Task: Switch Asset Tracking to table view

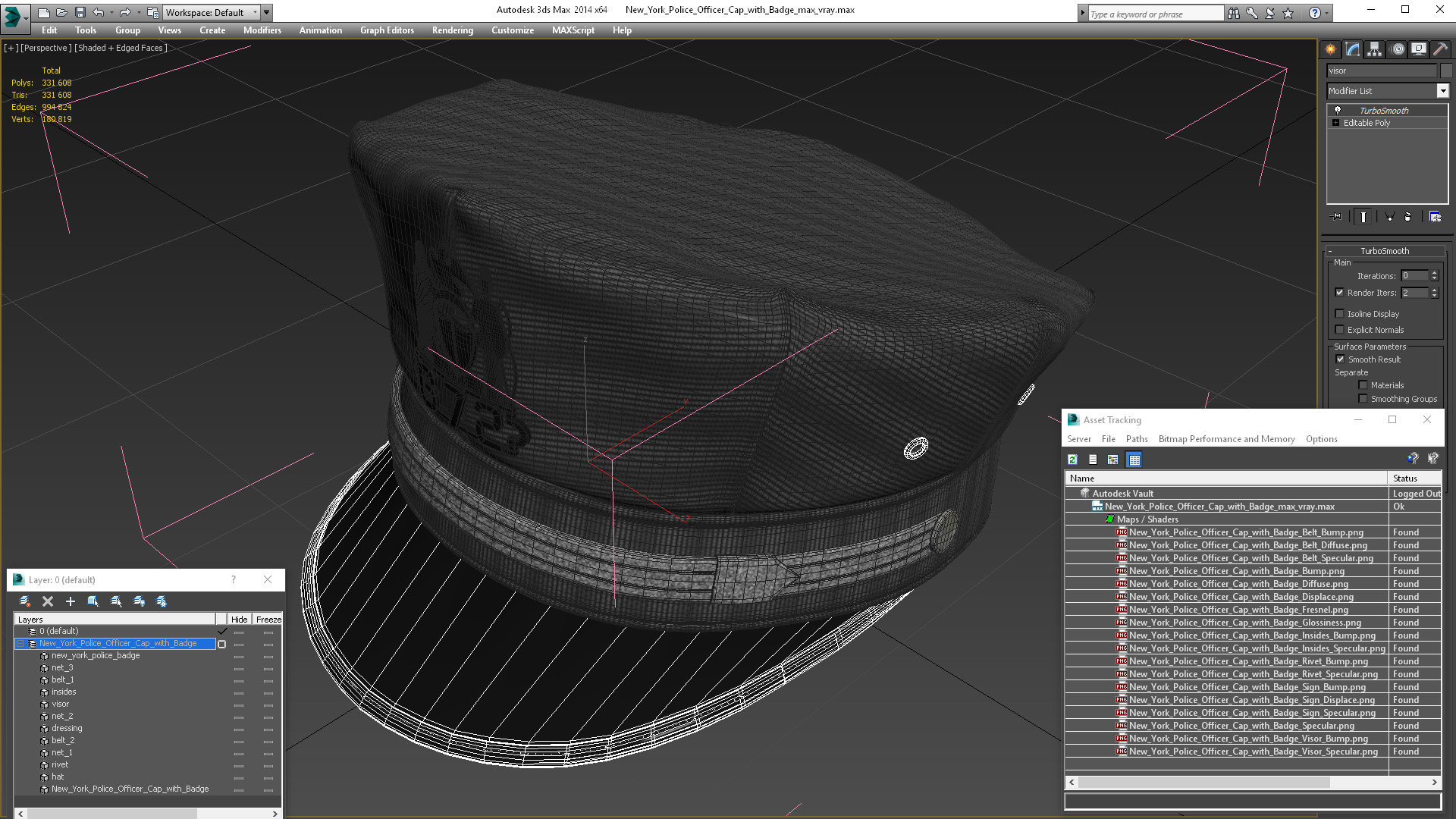Action: pyautogui.click(x=1134, y=460)
